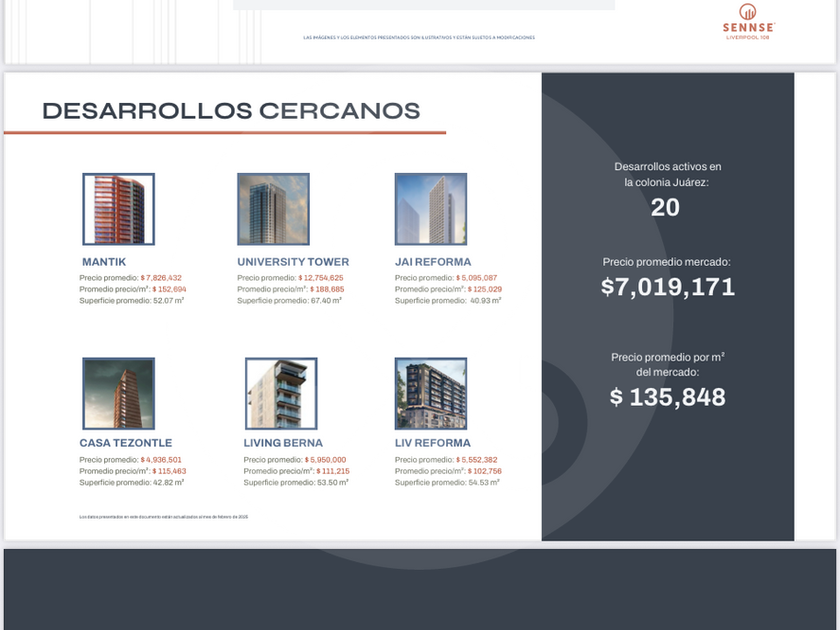Click the active developments count 20
The image size is (840, 630).
[x=665, y=208]
